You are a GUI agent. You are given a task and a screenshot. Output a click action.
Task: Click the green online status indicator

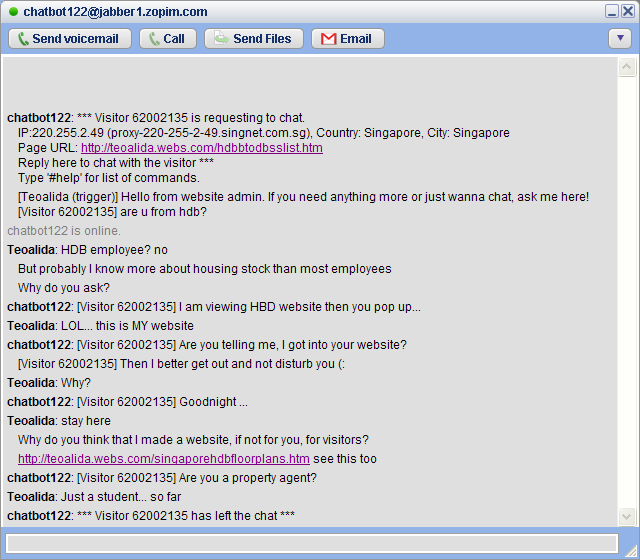coord(13,12)
